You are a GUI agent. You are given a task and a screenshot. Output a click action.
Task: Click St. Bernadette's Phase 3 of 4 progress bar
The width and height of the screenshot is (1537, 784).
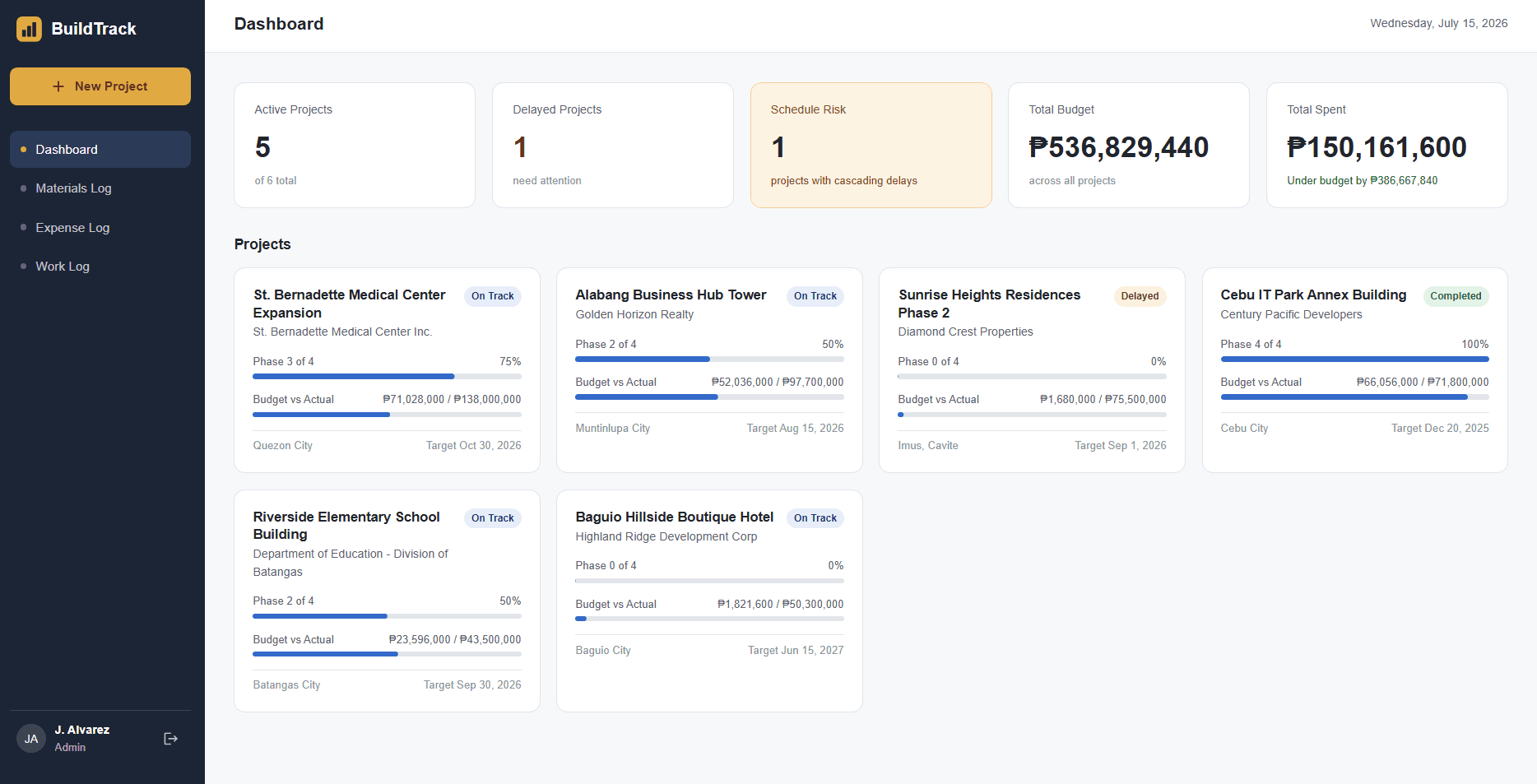click(387, 377)
